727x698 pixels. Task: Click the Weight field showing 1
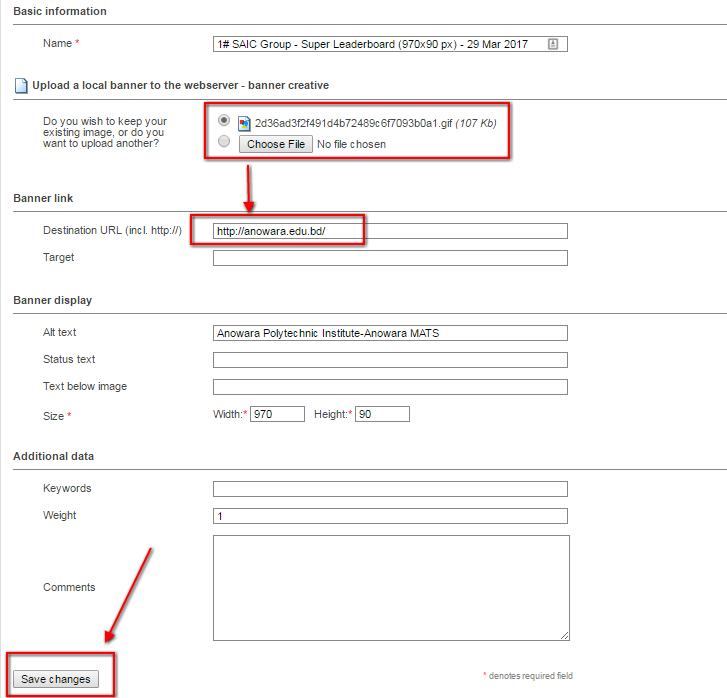[x=390, y=516]
